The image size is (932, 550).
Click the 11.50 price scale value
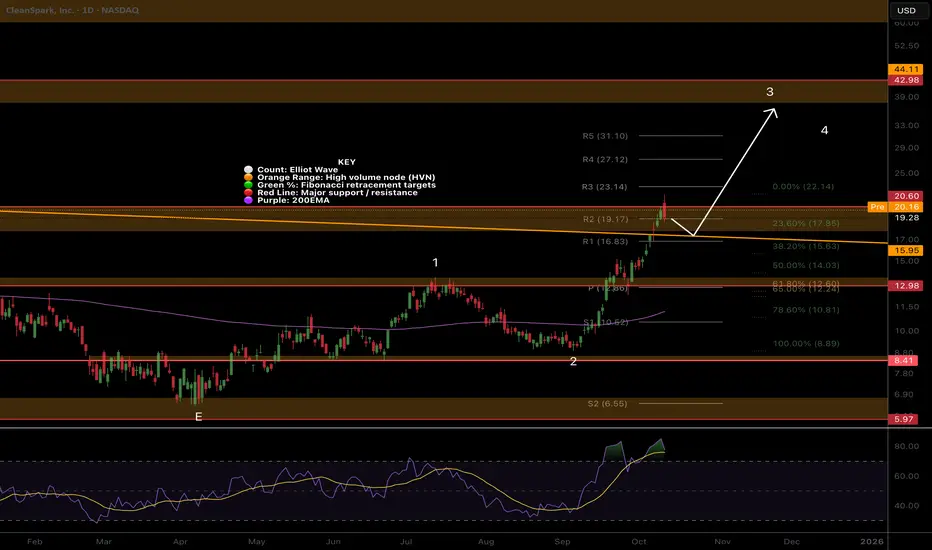907,307
